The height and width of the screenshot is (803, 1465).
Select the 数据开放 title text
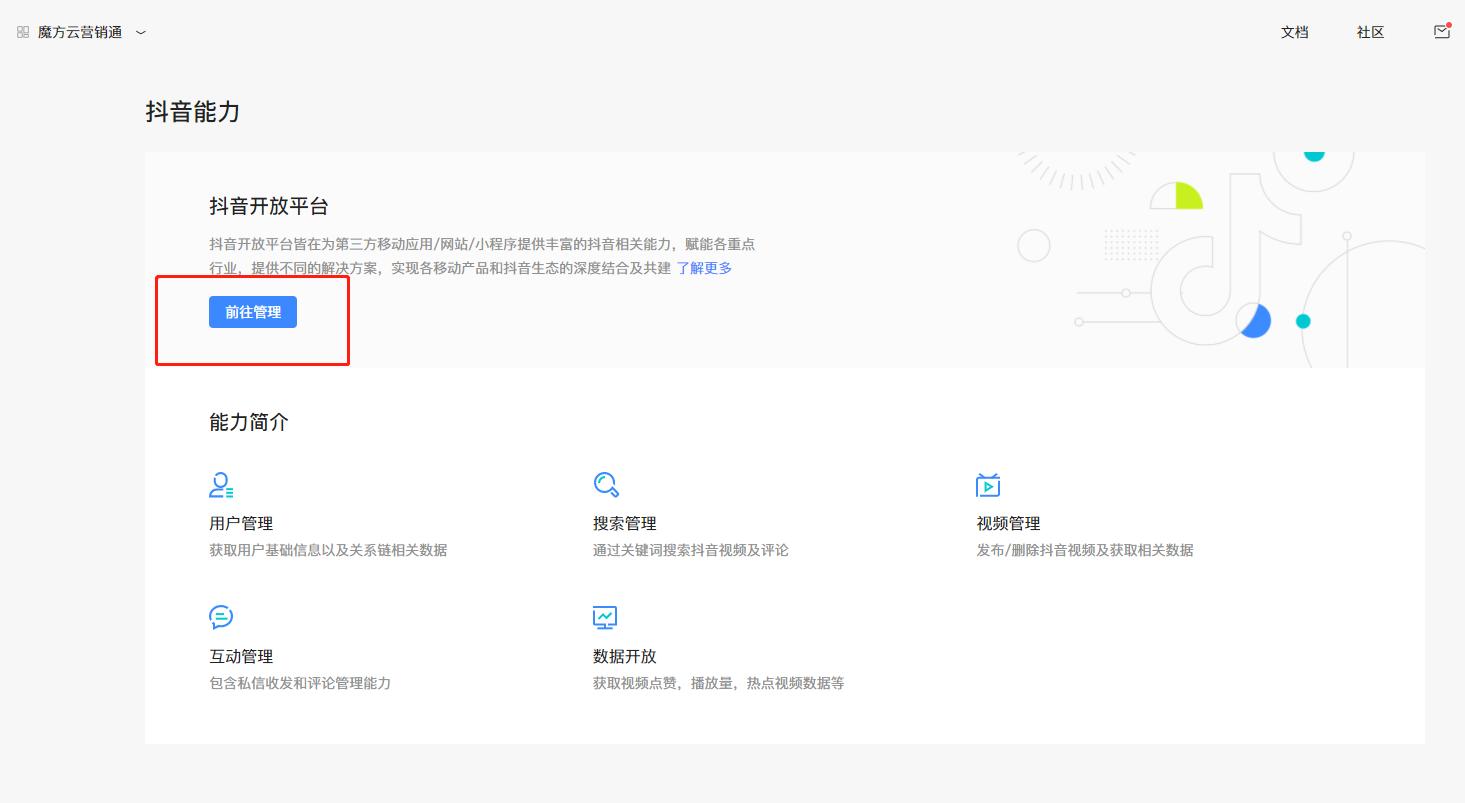pyautogui.click(x=624, y=656)
